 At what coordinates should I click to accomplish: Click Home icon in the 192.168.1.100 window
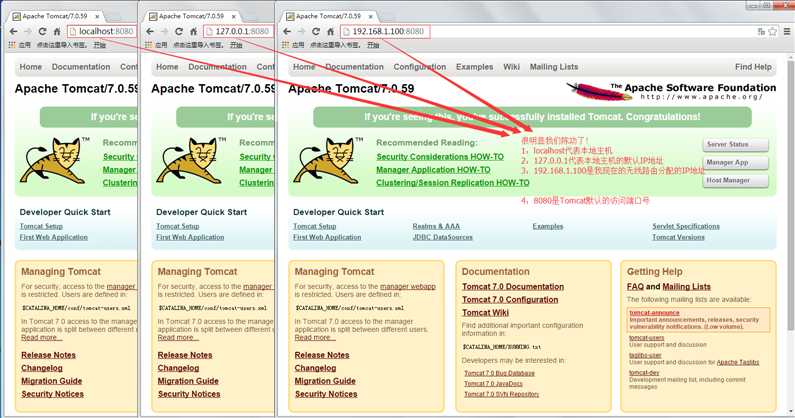[330, 31]
